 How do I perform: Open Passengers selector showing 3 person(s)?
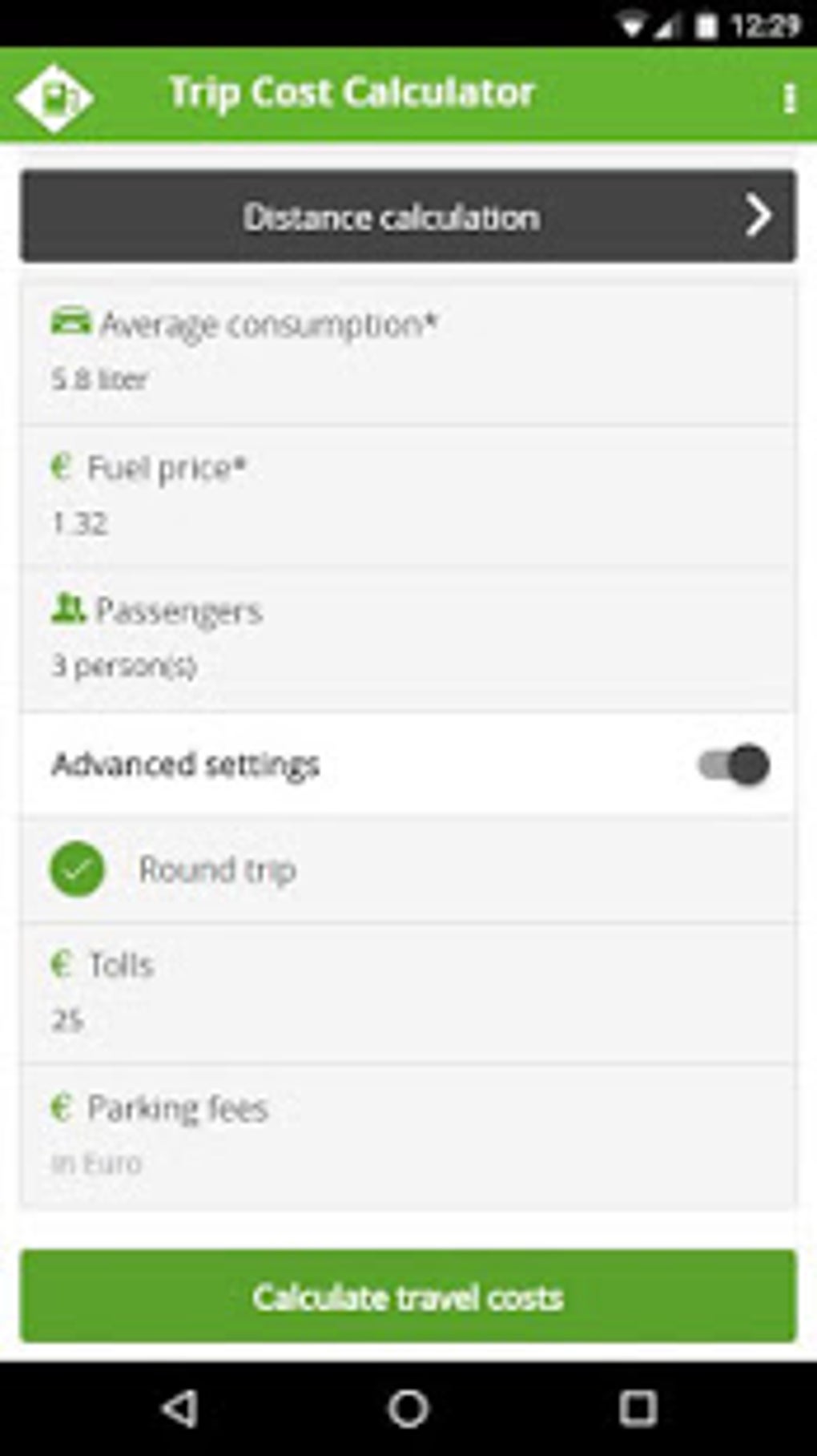[124, 666]
